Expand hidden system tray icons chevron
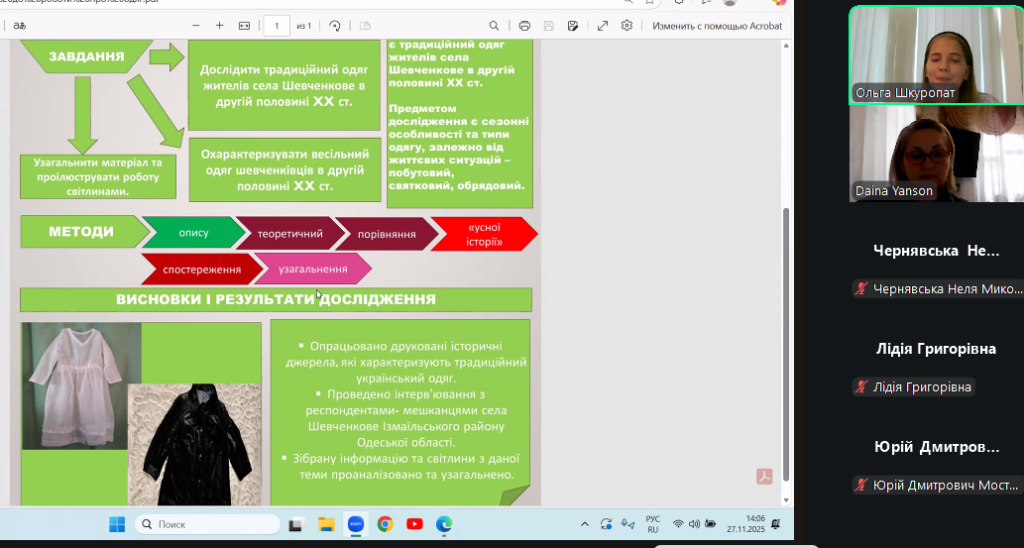 pos(585,524)
